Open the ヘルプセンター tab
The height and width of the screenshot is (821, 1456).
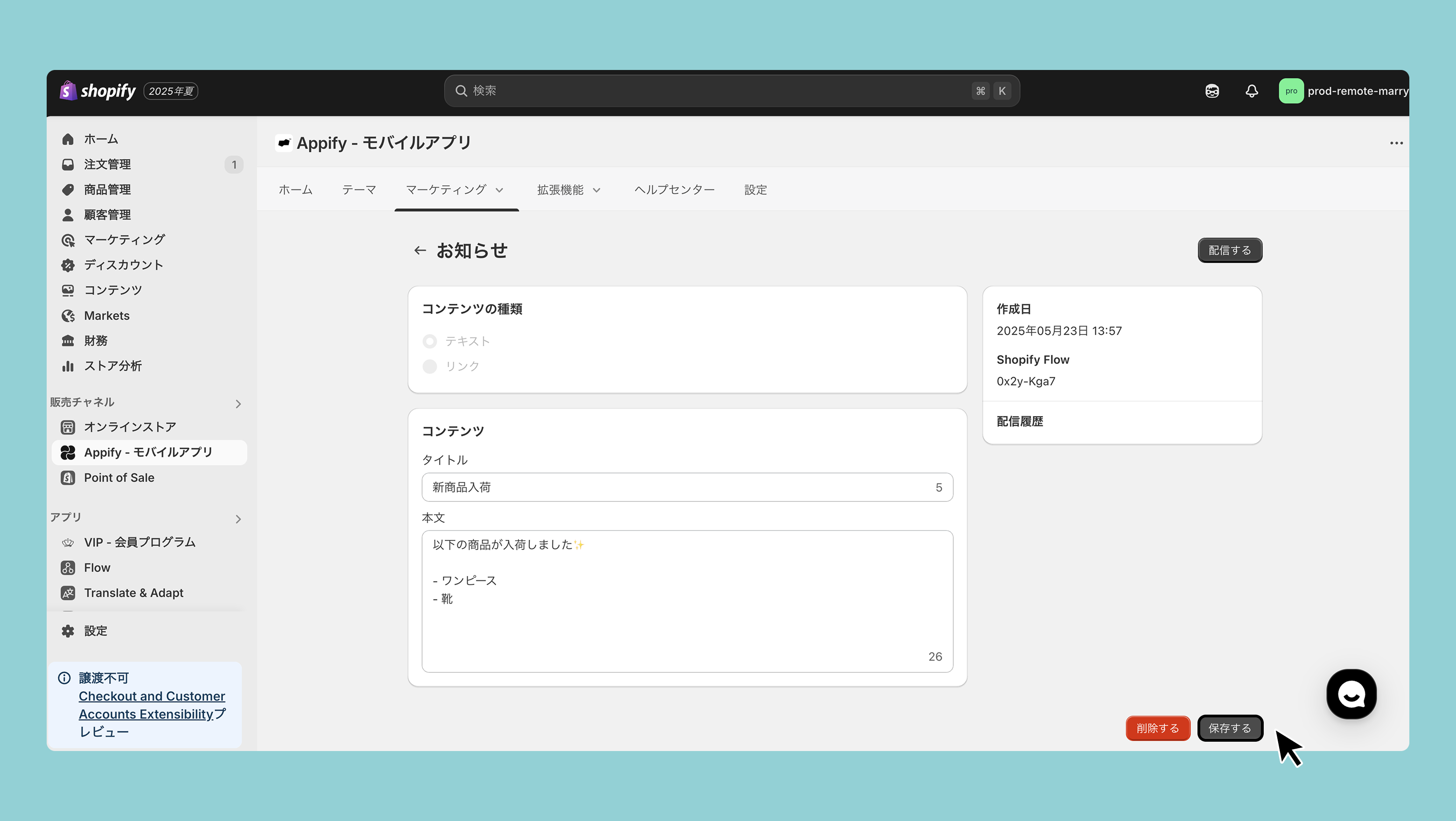pyautogui.click(x=674, y=190)
